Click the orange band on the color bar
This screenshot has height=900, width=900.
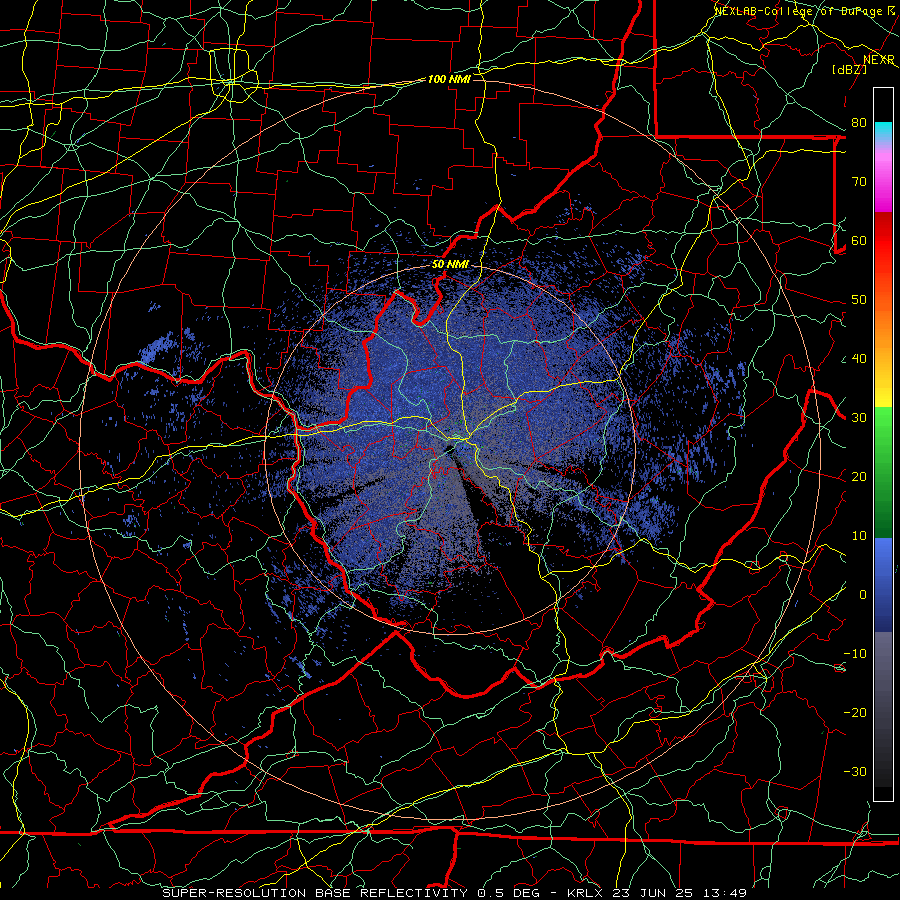(x=883, y=327)
